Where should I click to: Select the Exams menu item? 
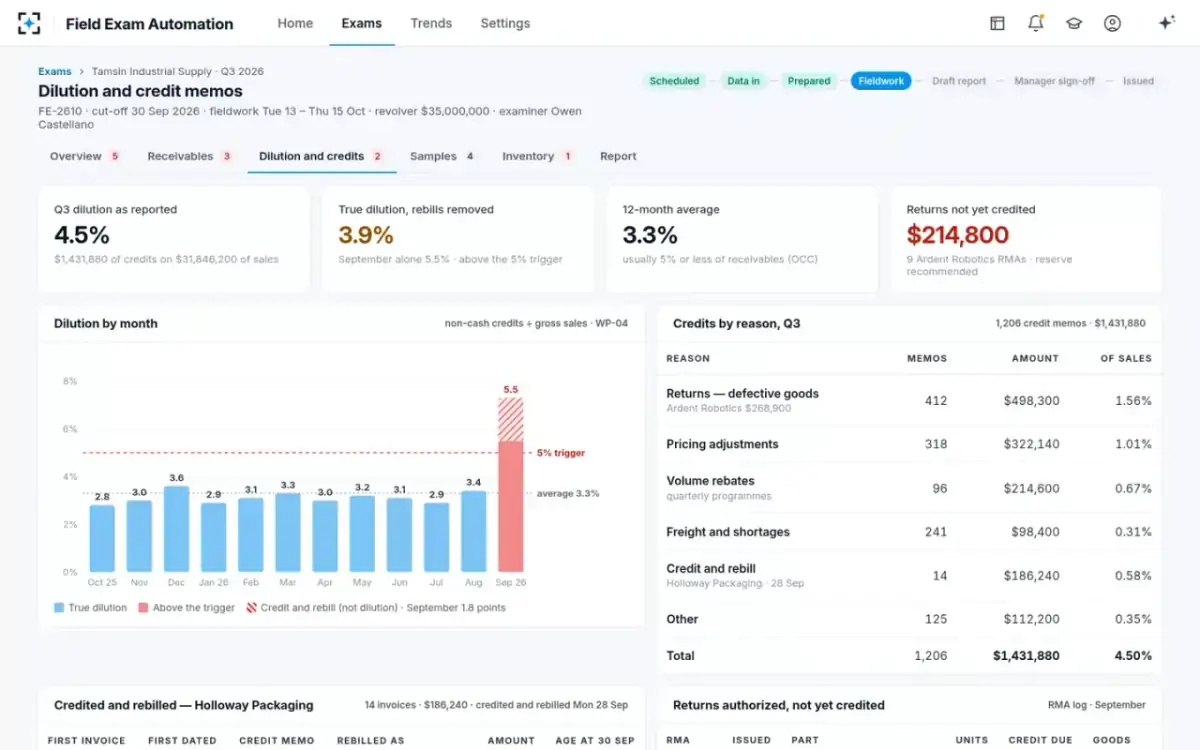[x=362, y=23]
